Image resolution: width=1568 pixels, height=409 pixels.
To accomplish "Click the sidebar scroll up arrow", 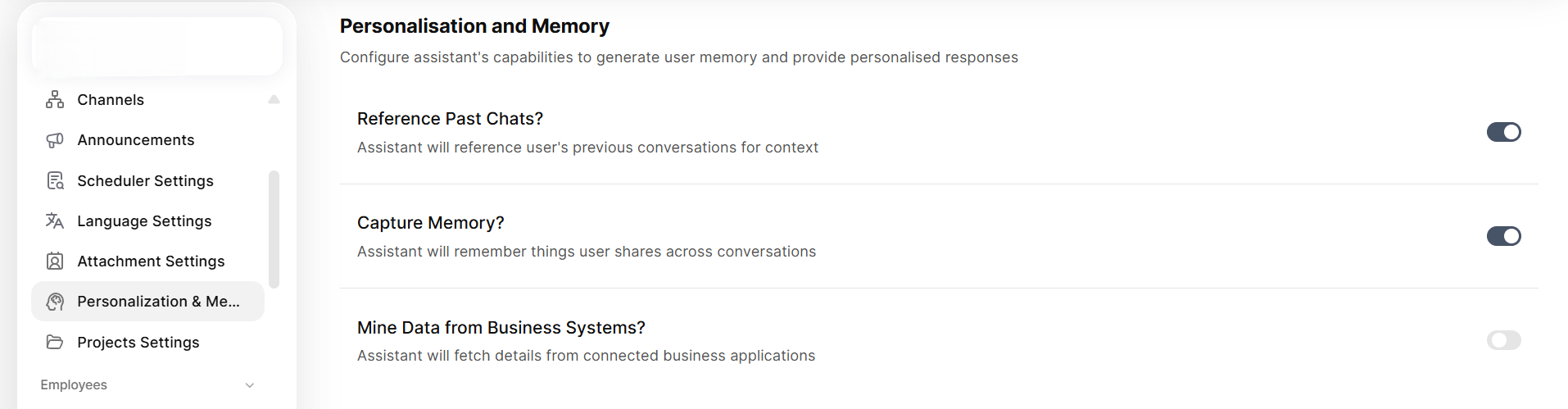I will [274, 99].
